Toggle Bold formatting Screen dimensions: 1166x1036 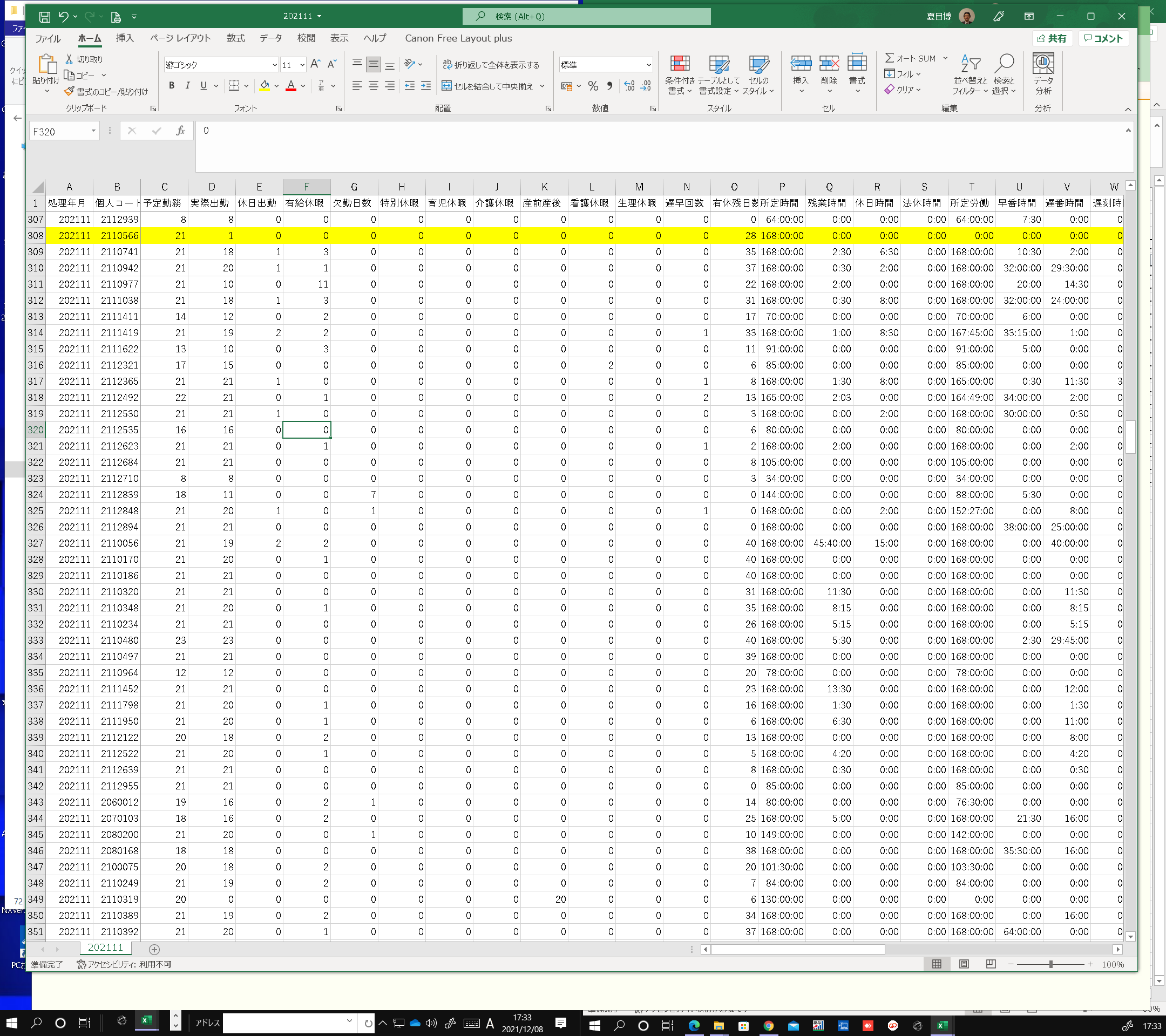pyautogui.click(x=171, y=86)
